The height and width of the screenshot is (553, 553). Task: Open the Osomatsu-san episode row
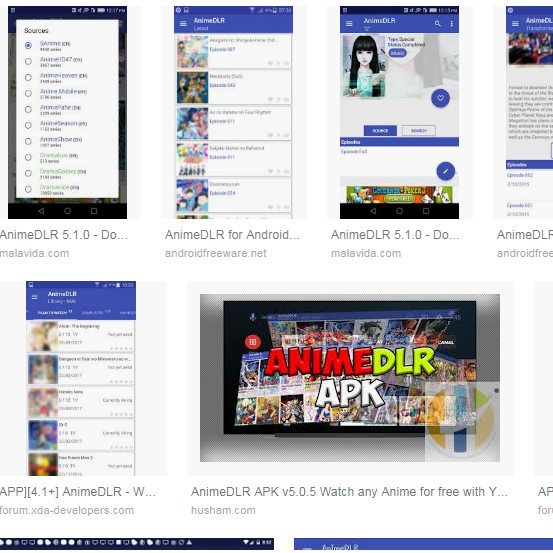point(233,195)
